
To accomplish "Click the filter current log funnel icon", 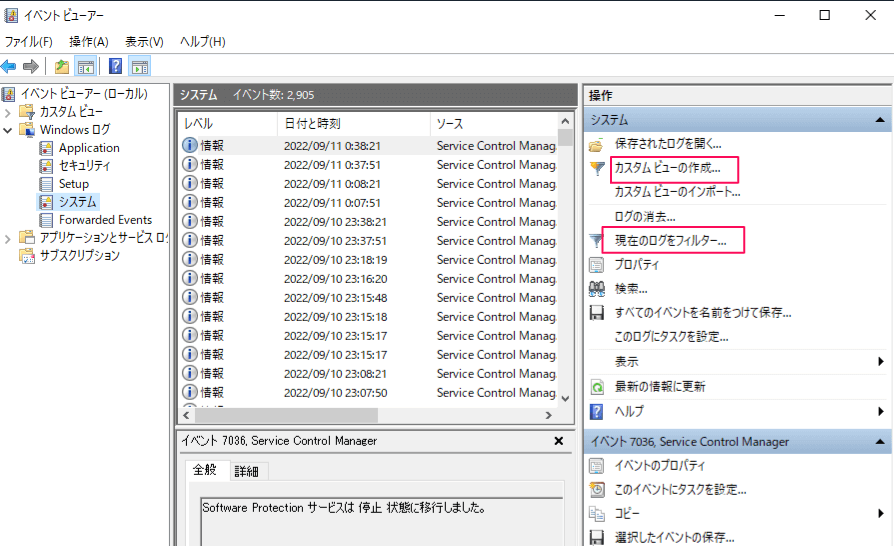I will tap(597, 241).
